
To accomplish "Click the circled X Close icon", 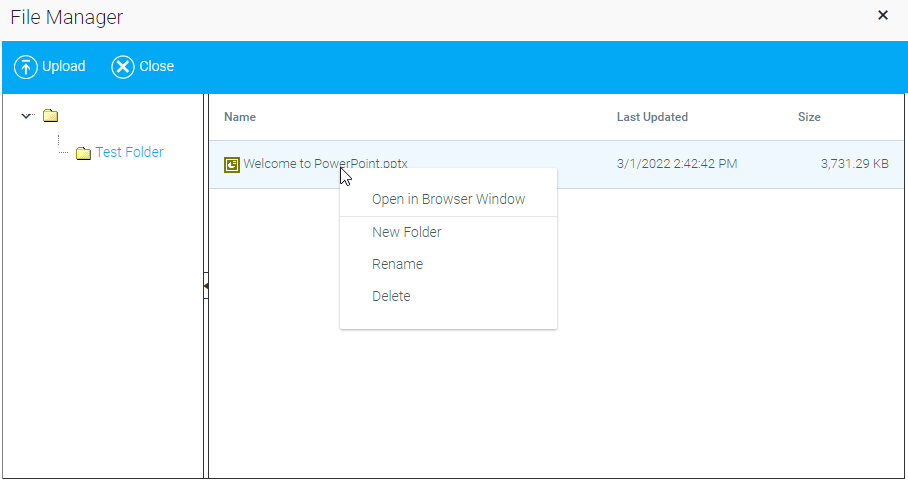I will point(122,67).
